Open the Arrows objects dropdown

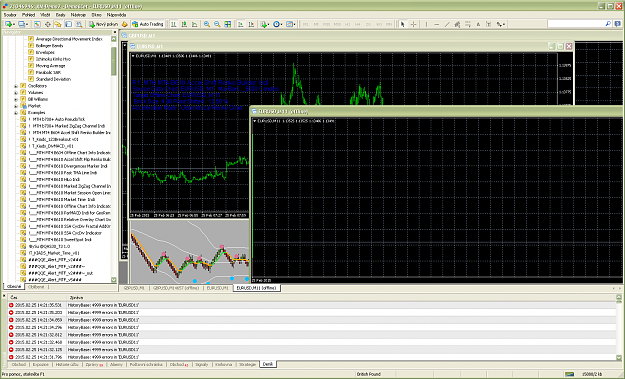(500, 24)
